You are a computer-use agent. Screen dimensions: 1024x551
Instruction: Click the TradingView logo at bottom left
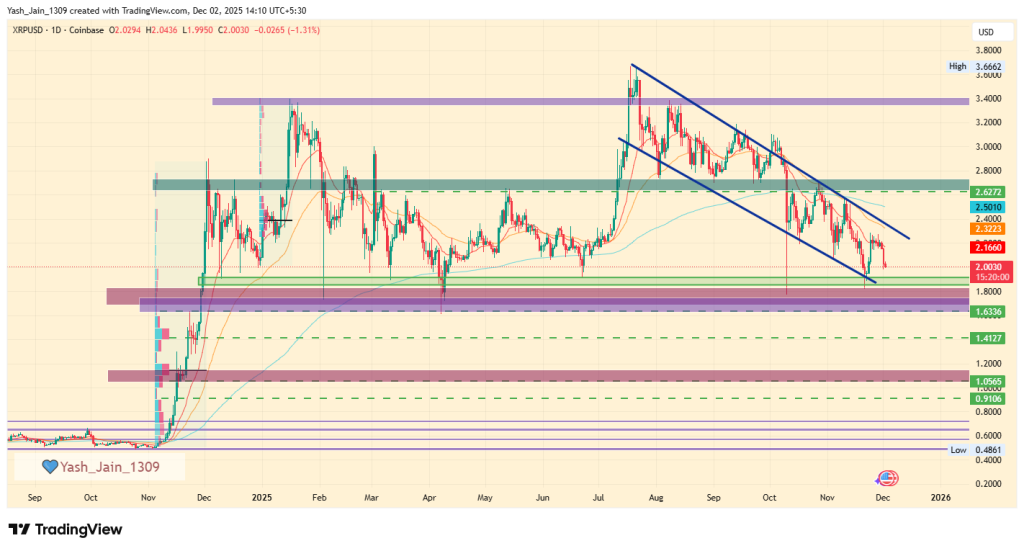pyautogui.click(x=65, y=529)
